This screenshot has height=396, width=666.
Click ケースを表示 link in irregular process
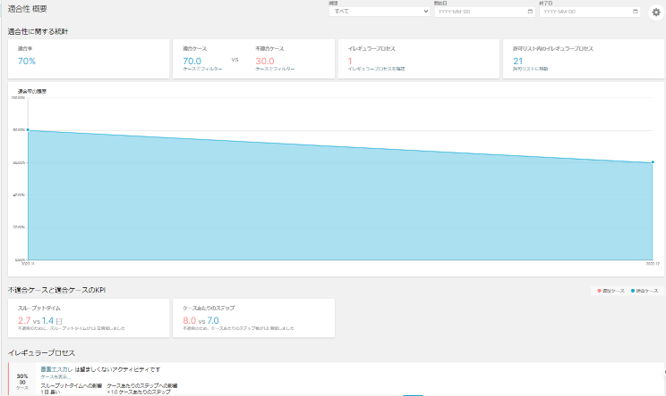point(55,377)
